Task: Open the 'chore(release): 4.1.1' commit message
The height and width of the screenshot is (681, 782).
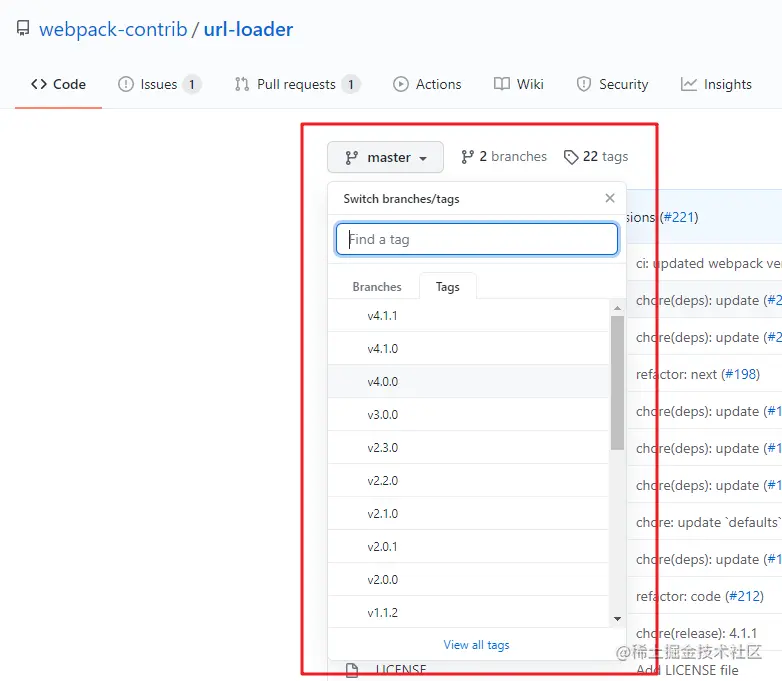Action: tap(697, 634)
